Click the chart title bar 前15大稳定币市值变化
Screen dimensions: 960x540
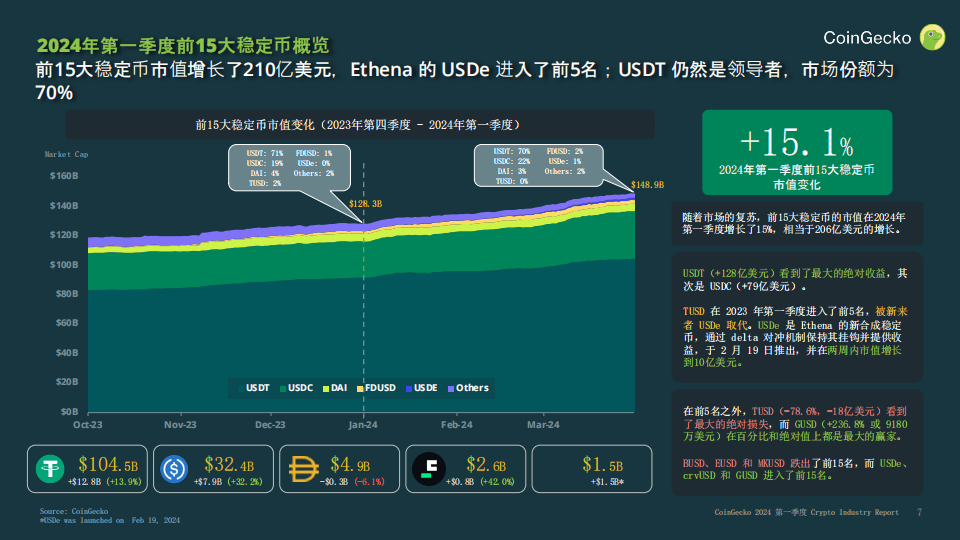(360, 125)
